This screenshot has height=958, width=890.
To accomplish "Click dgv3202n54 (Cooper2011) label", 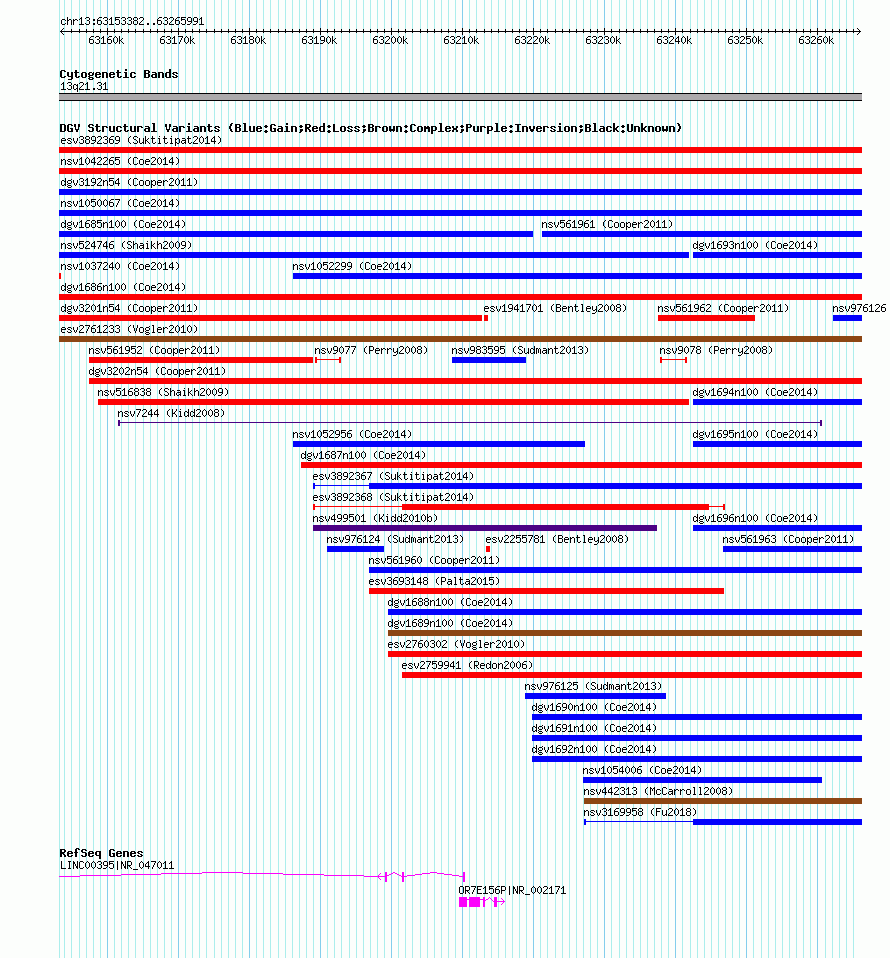I will (157, 371).
